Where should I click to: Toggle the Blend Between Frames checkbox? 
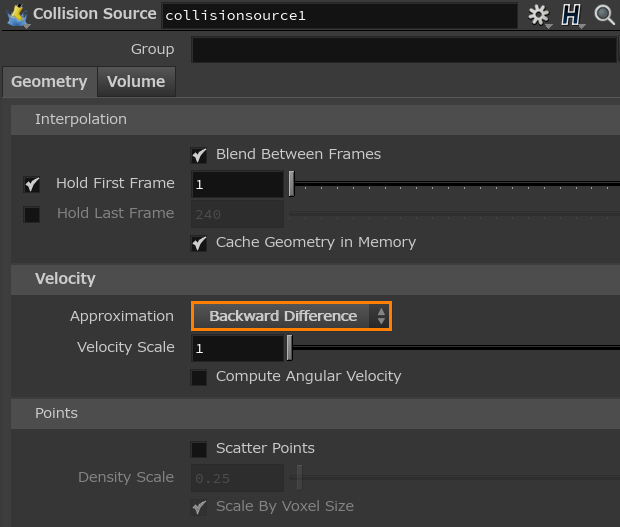[199, 155]
